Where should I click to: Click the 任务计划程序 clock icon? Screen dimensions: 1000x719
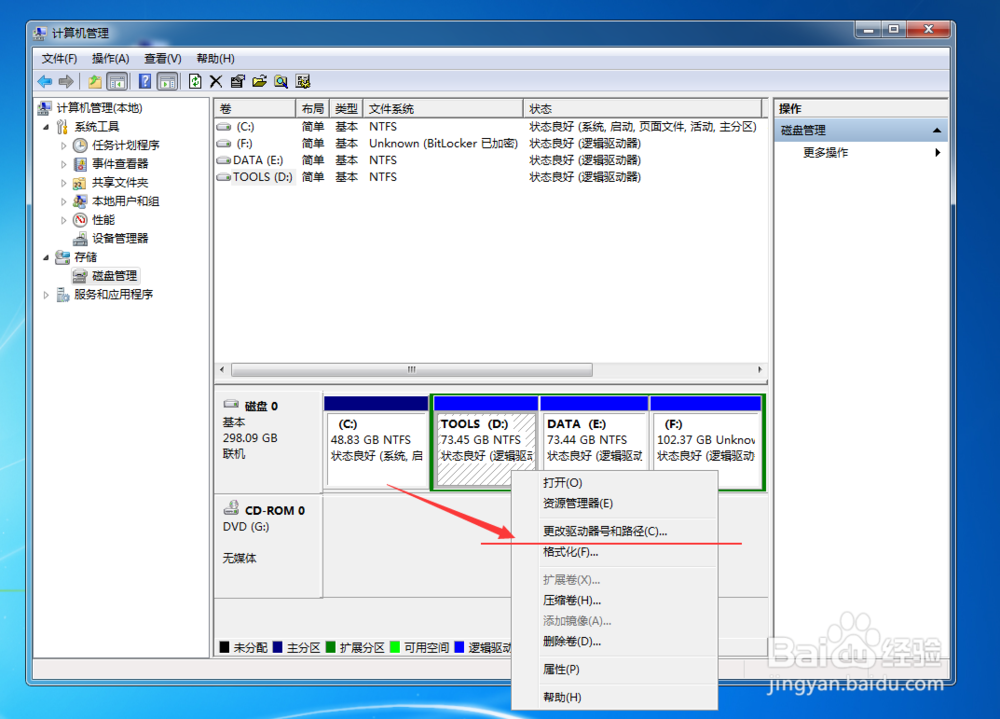click(x=80, y=145)
